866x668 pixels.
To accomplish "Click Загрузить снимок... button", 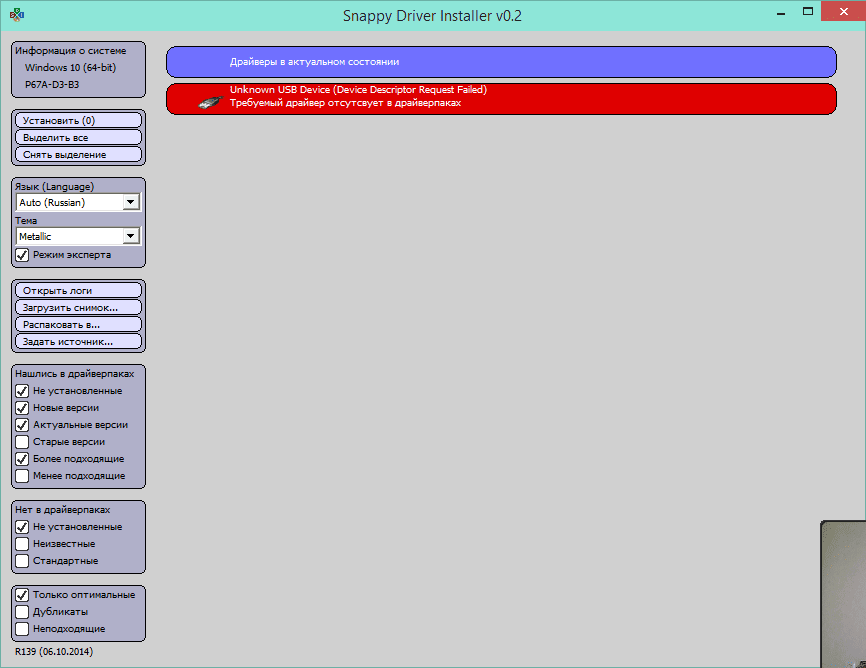I will tap(78, 308).
